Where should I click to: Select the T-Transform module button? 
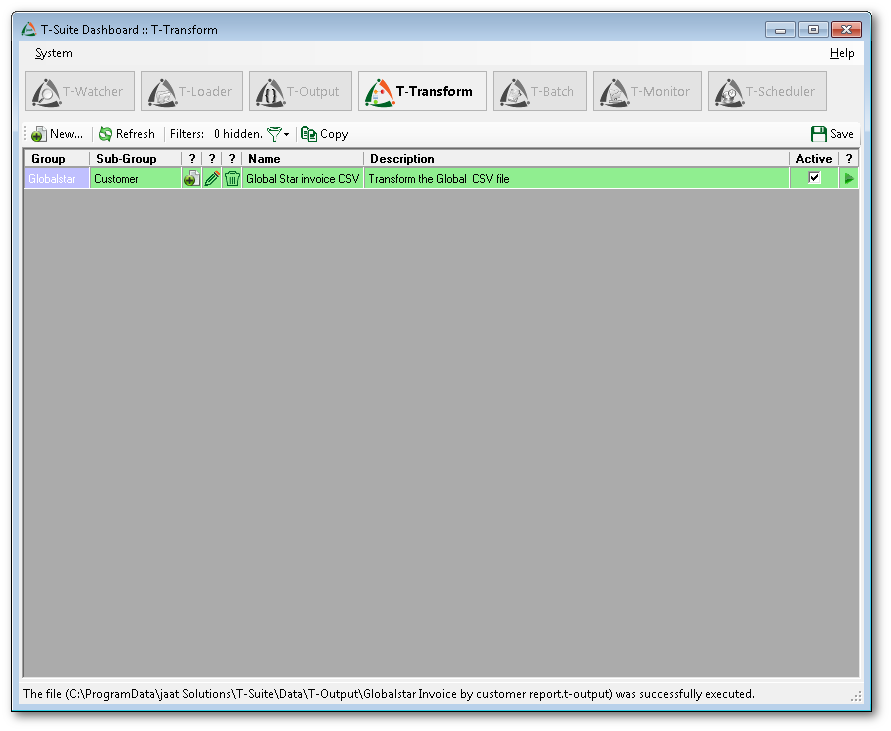click(x=422, y=91)
